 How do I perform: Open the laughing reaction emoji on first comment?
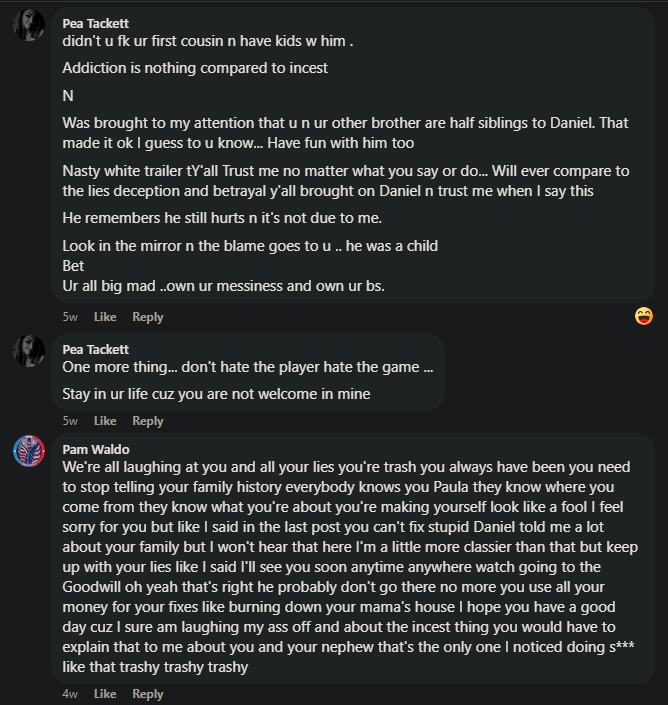[644, 316]
